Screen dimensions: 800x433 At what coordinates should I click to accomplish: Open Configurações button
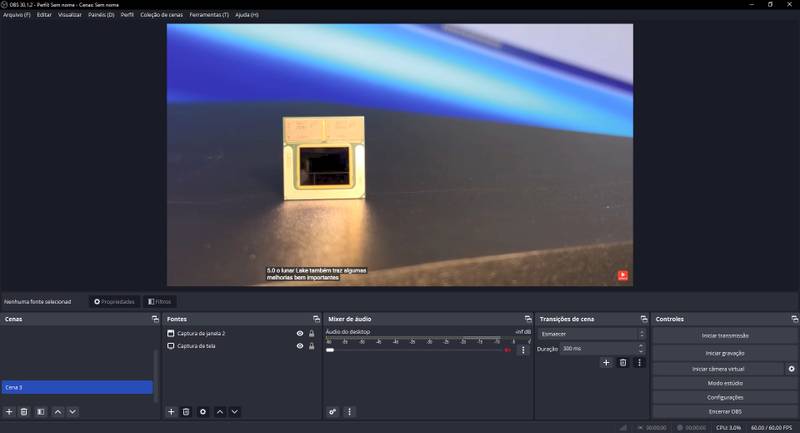(x=724, y=397)
